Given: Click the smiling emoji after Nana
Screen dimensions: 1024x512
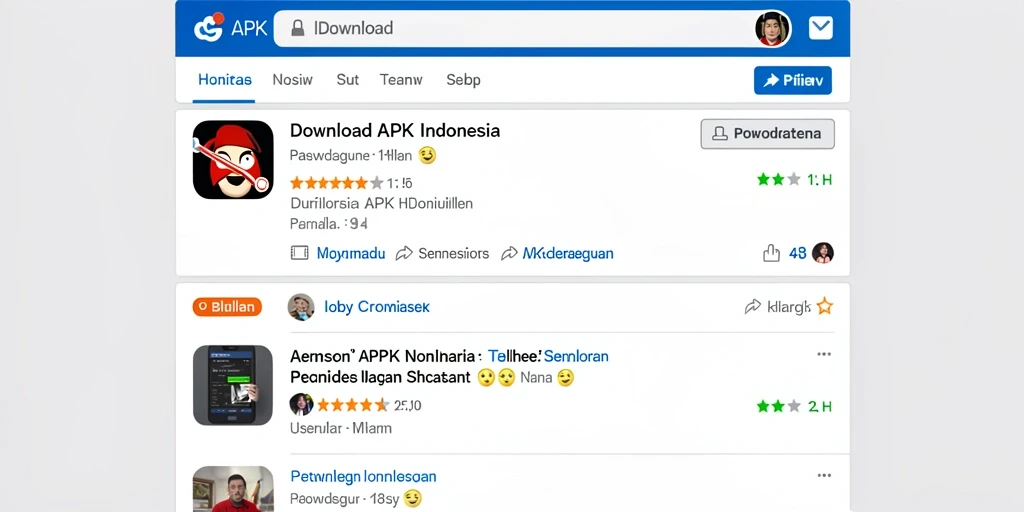Looking at the screenshot, I should (x=566, y=377).
